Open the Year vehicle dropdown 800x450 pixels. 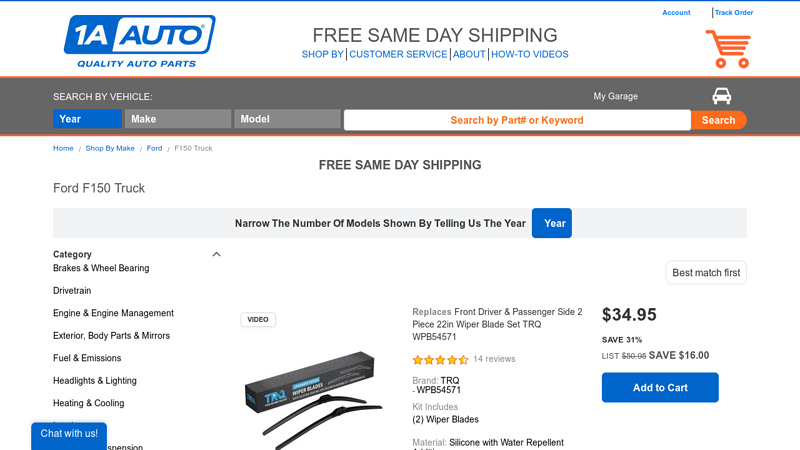(x=87, y=119)
